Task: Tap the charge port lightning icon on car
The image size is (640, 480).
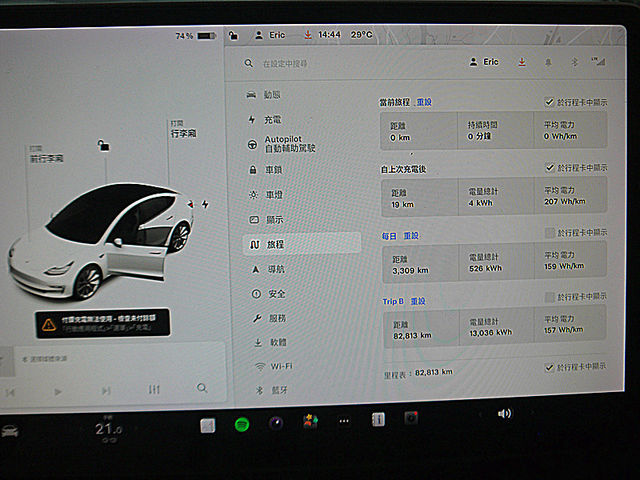Action: coord(205,204)
